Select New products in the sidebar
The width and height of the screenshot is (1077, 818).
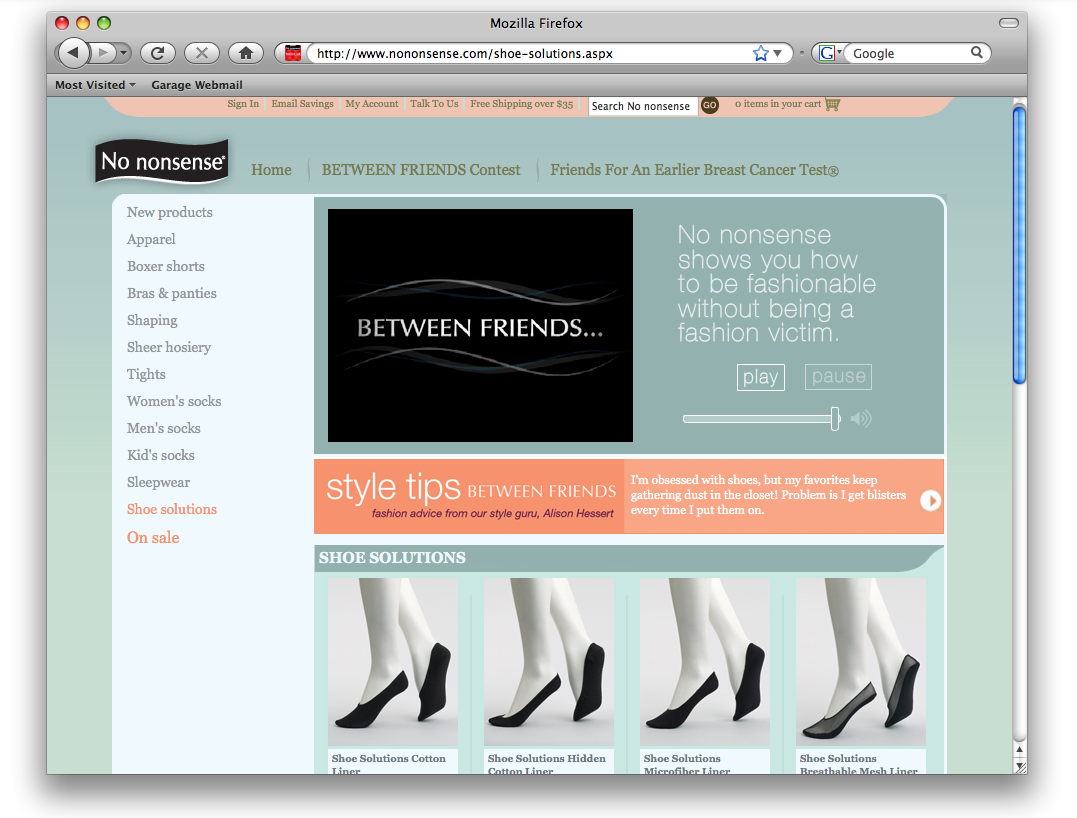170,212
